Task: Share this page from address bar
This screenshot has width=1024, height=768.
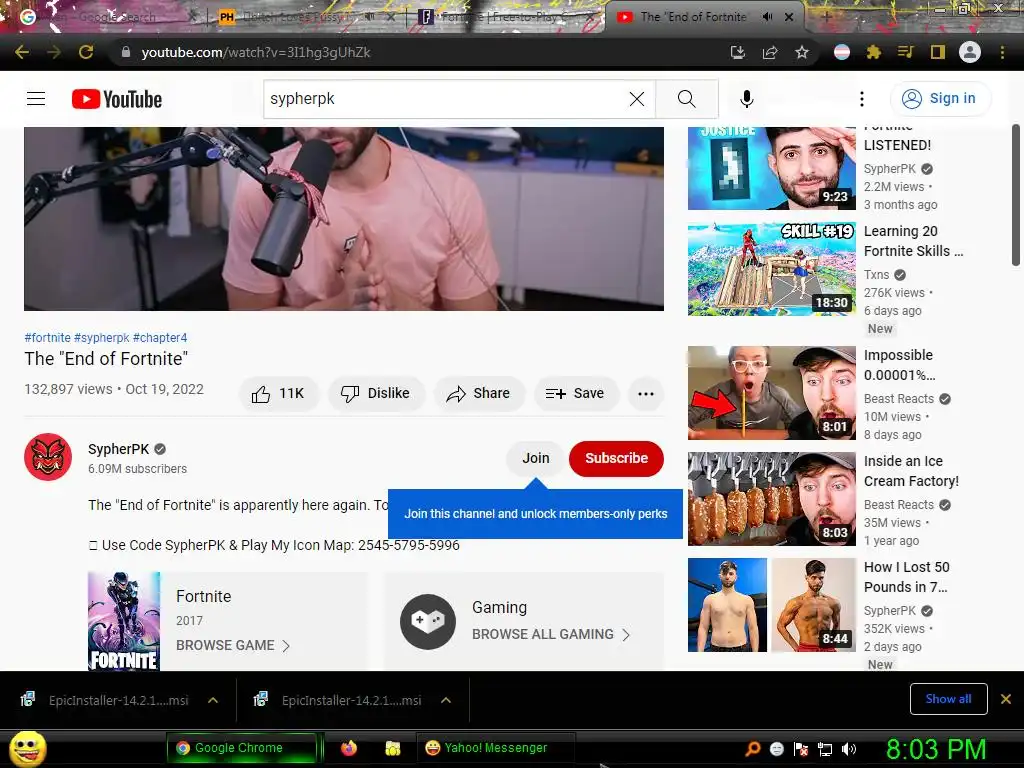Action: (x=770, y=52)
